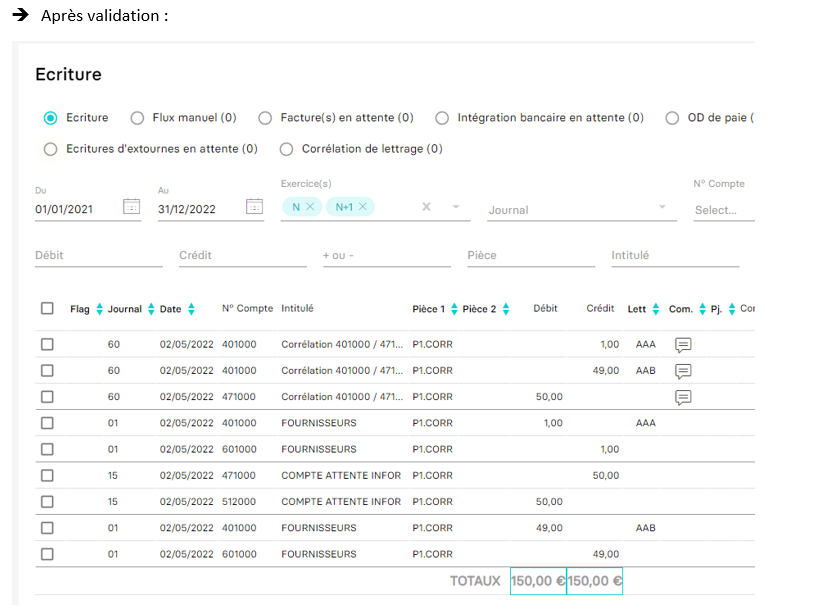The width and height of the screenshot is (822, 612).
Task: Tick checkbox of 401000 row with debit 1,00
Action: click(47, 423)
